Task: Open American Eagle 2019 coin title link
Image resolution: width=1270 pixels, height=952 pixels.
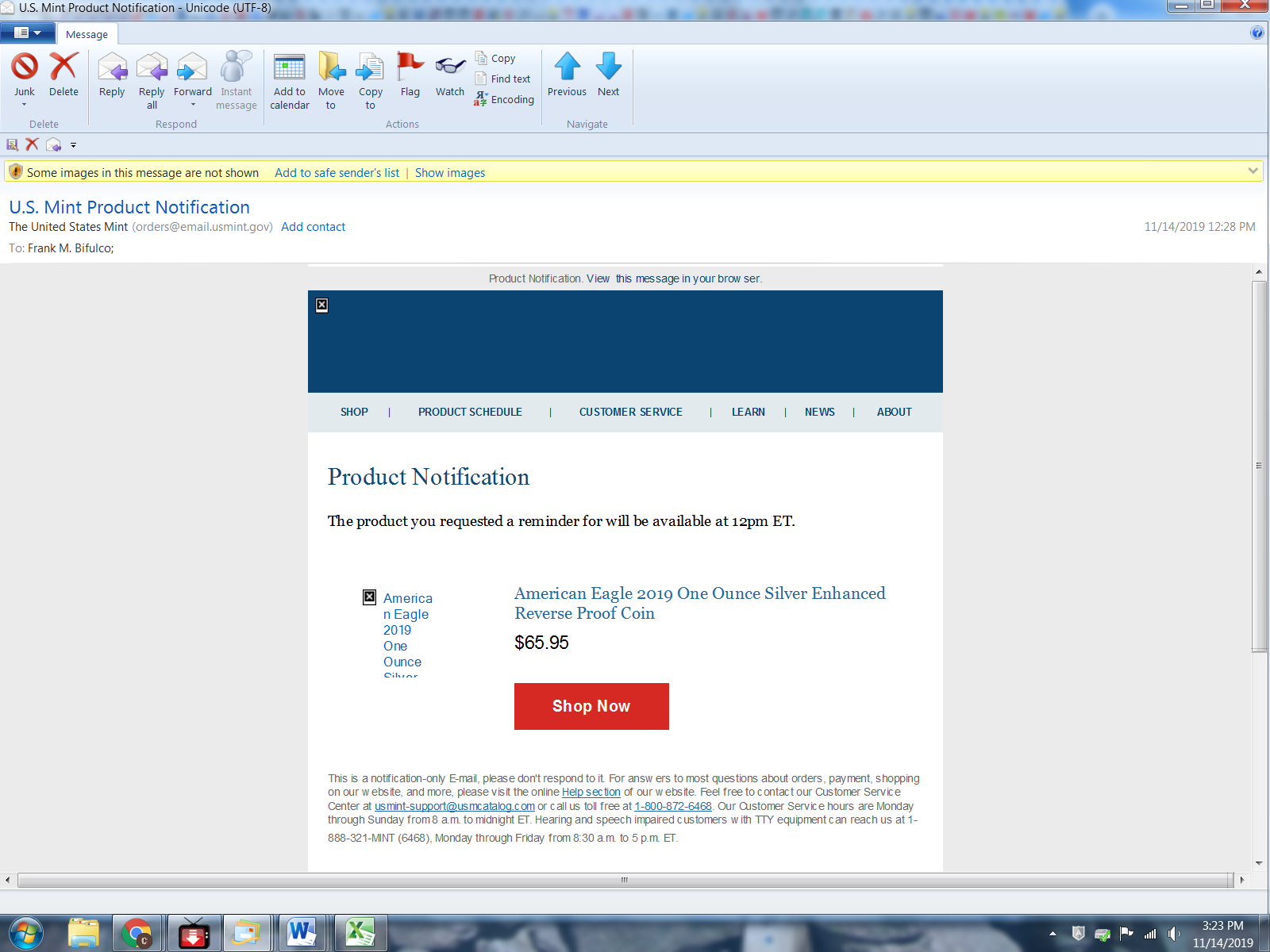Action: (699, 603)
